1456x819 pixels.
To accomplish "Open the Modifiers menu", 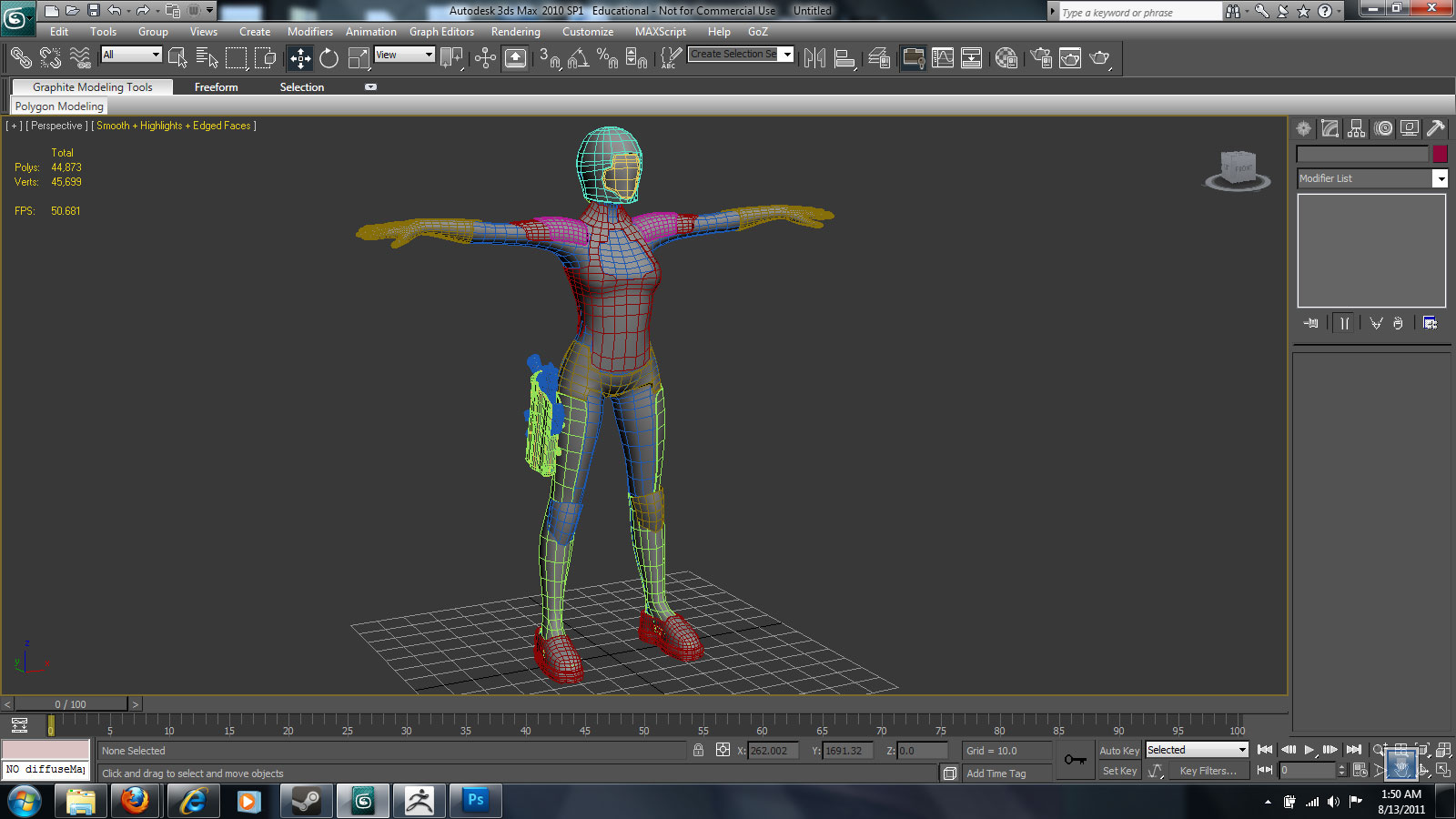I will 310,32.
